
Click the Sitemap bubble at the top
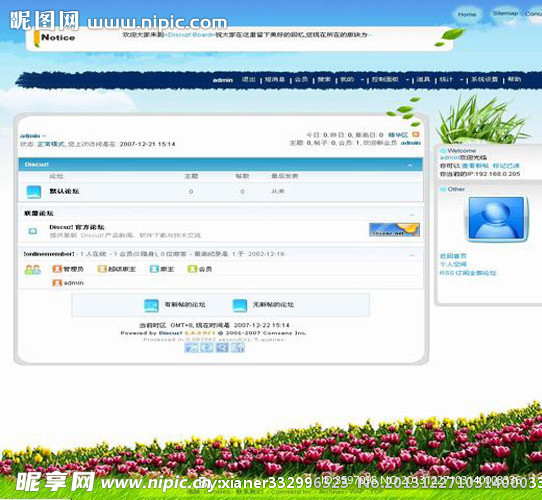pos(505,13)
